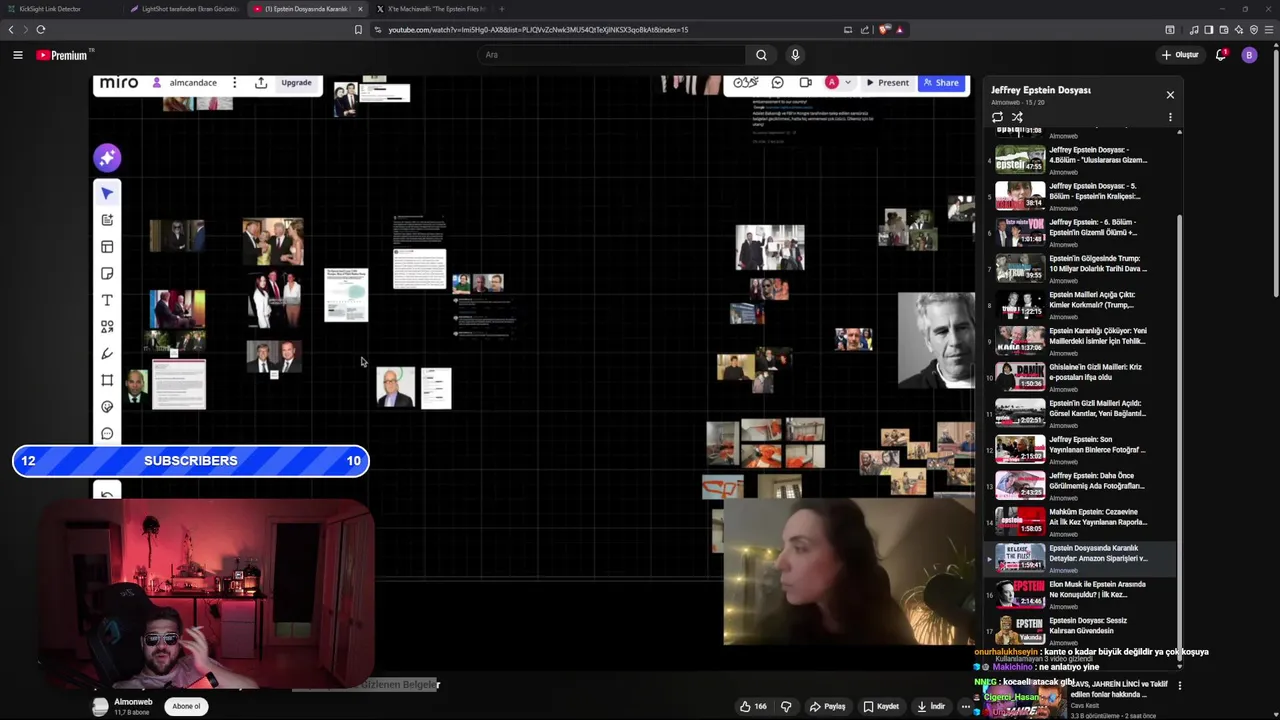Toggle playlist shuffle button

point(1017,117)
